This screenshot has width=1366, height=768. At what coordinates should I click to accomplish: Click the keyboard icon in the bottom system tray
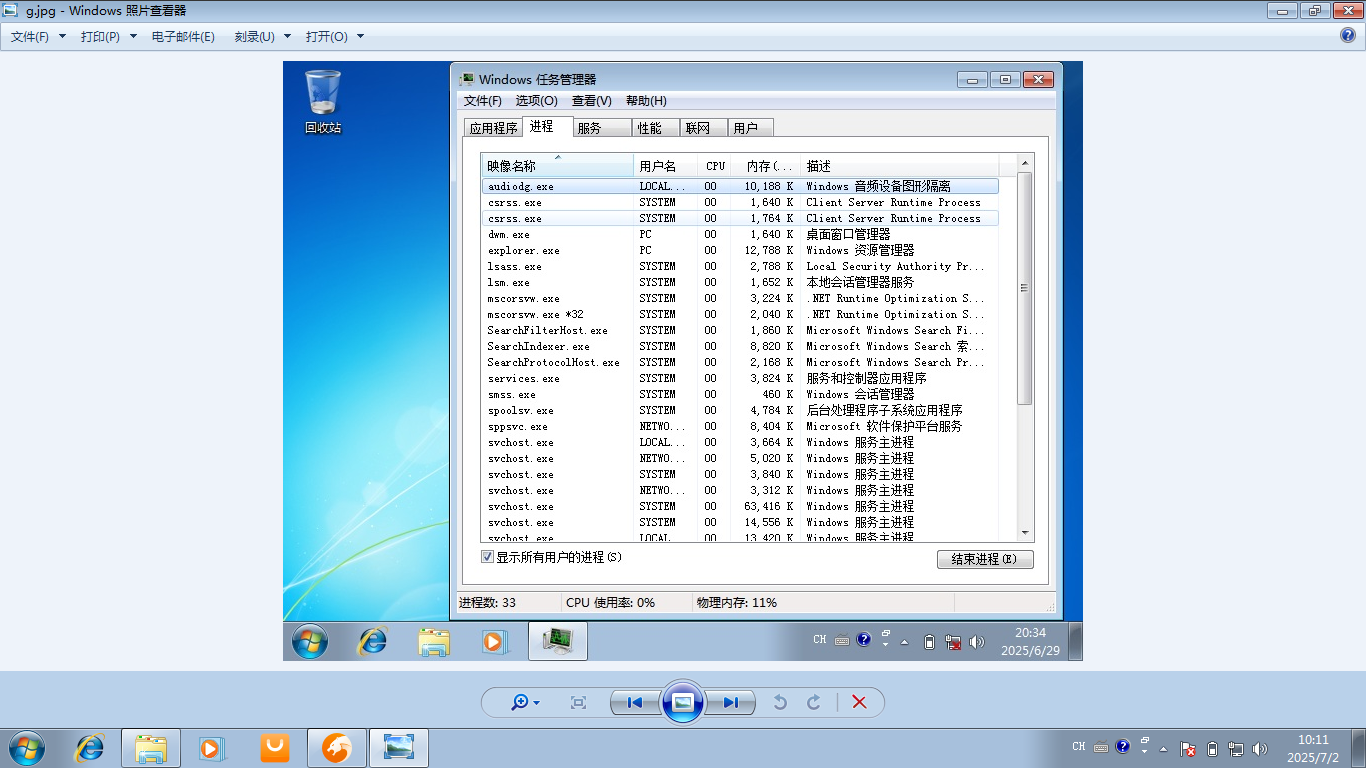click(1101, 747)
